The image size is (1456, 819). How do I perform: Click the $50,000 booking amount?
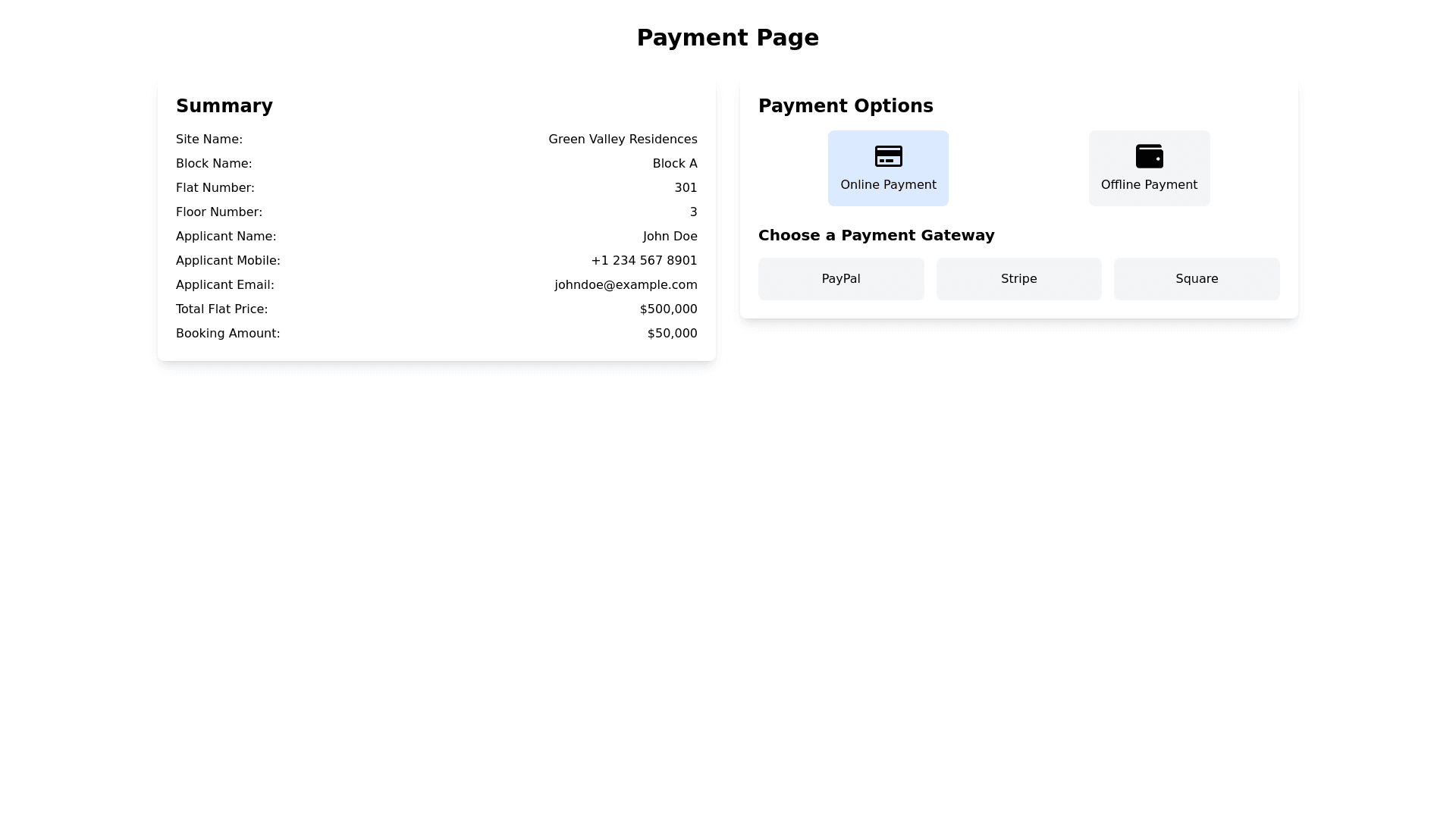[x=671, y=334]
